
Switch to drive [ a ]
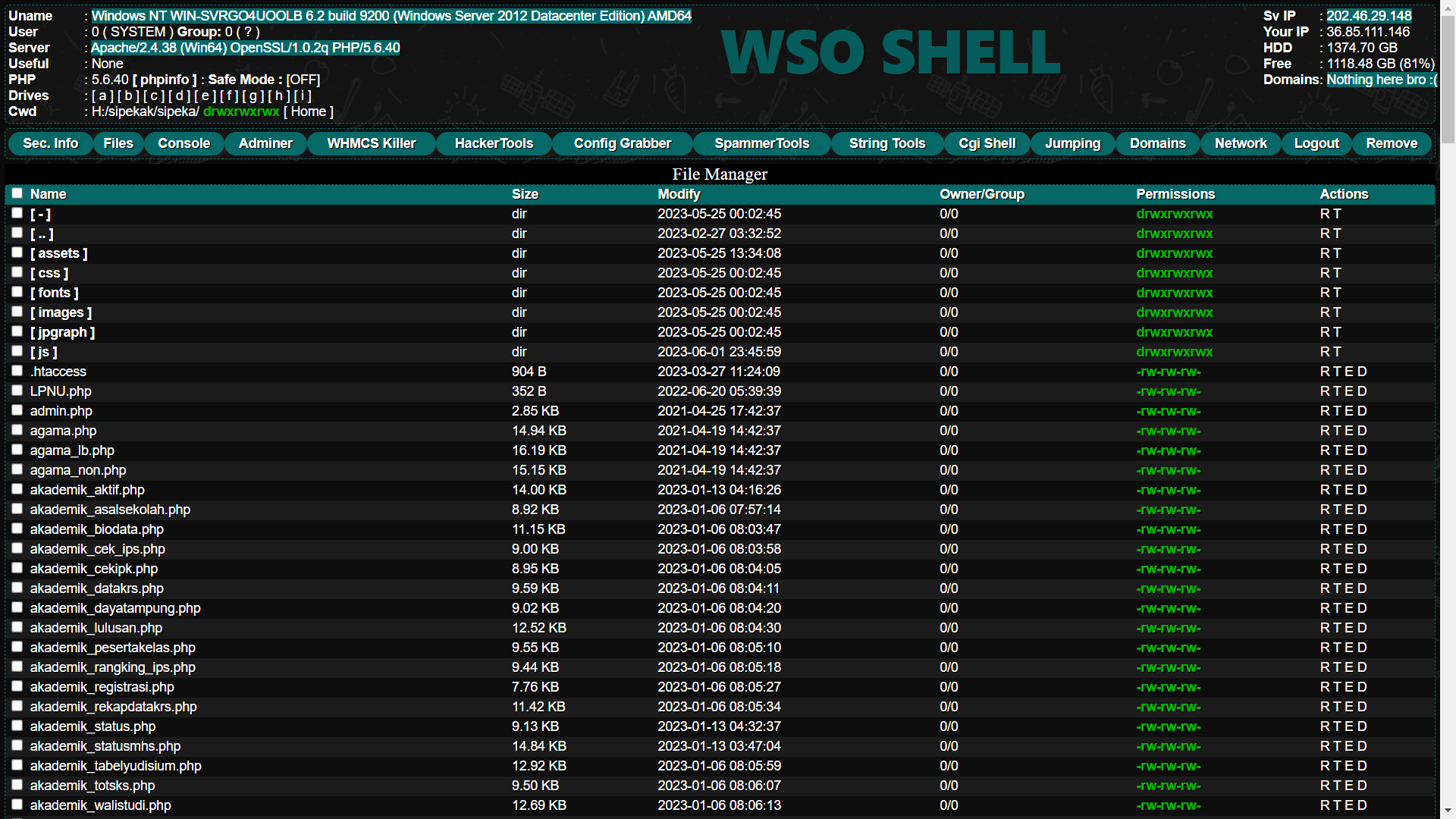coord(103,96)
